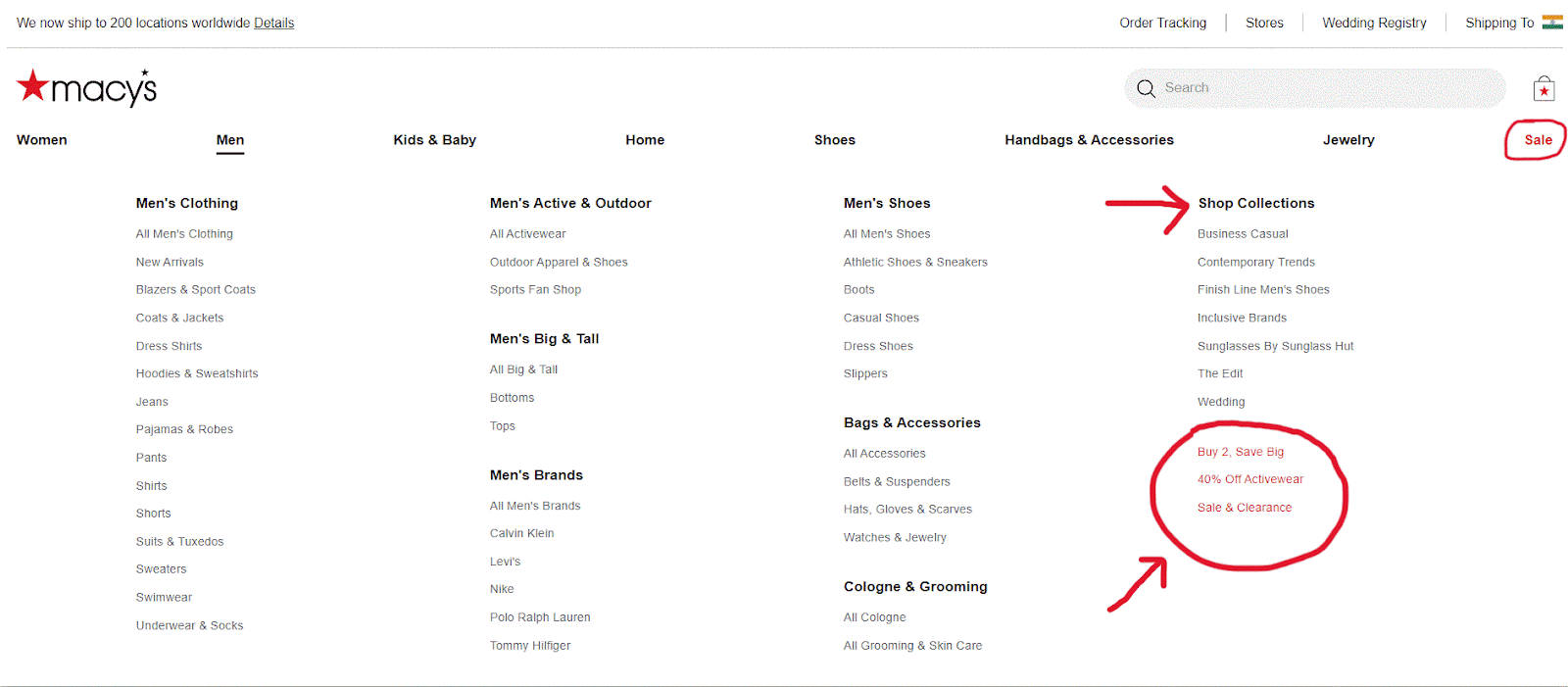Select Calvin Klein brand

pos(521,533)
